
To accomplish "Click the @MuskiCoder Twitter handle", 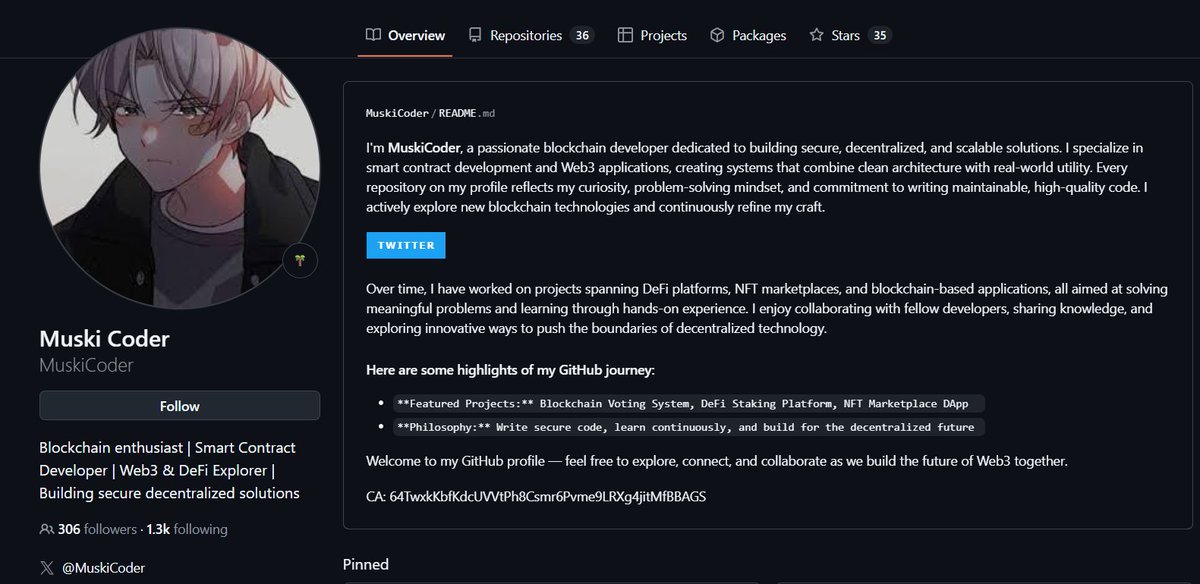I will pyautogui.click(x=105, y=567).
